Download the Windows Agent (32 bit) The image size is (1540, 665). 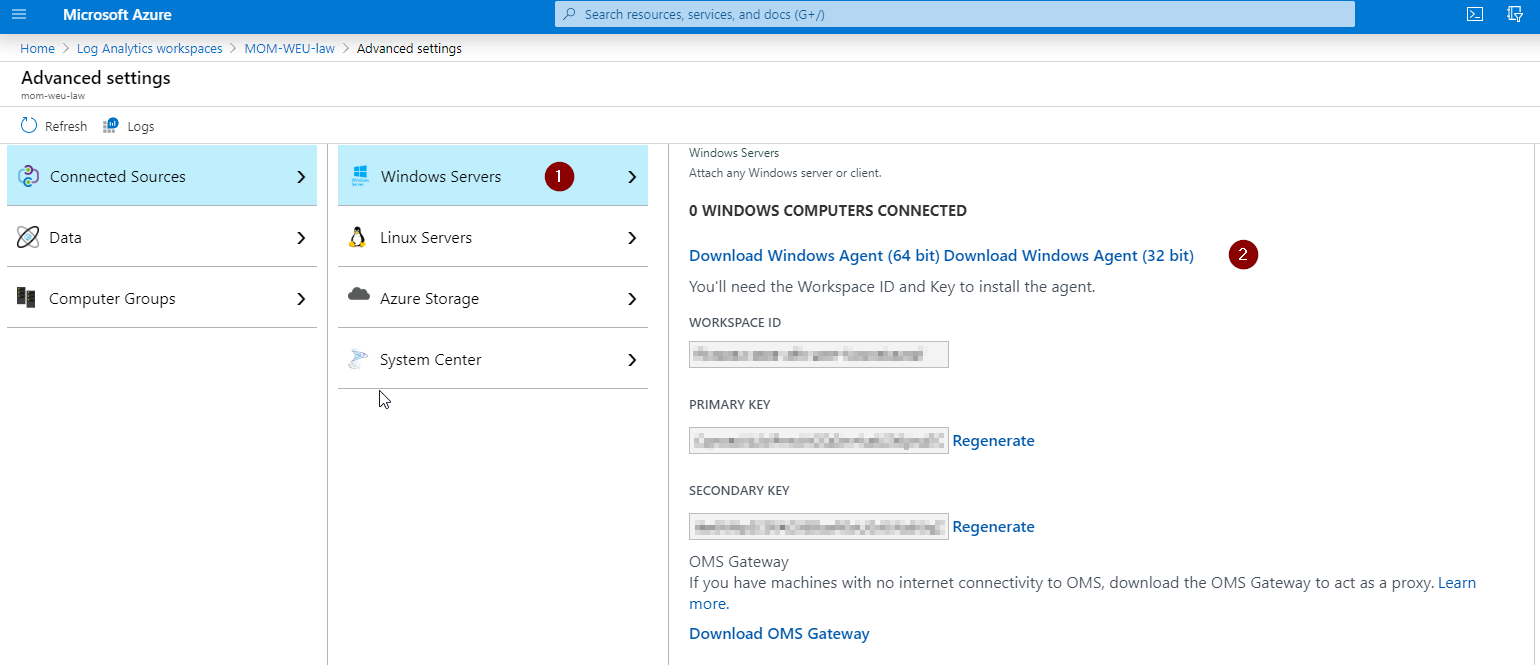pos(1069,256)
